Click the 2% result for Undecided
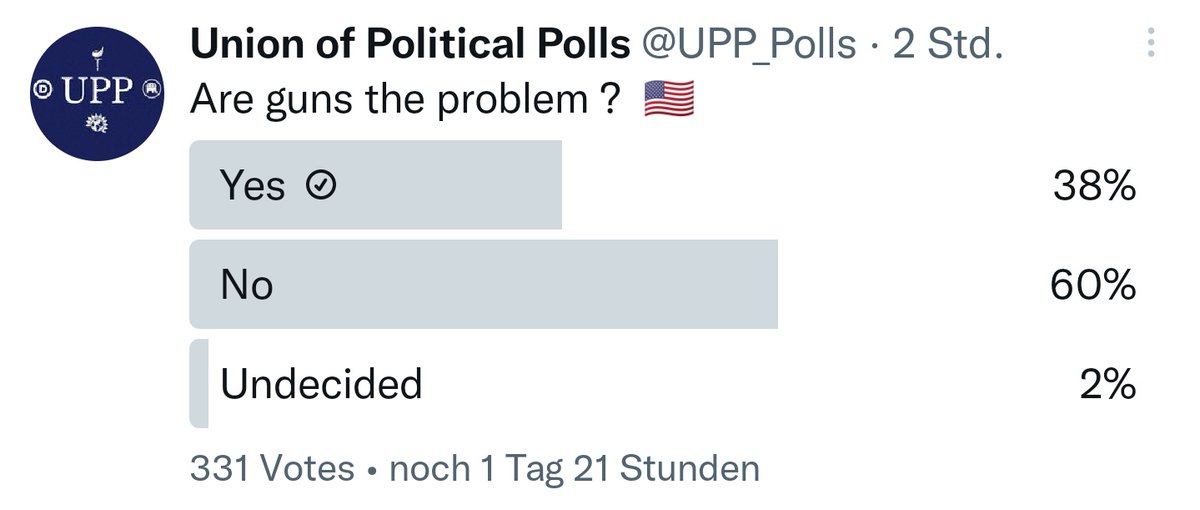Image resolution: width=1200 pixels, height=510 pixels. (x=1108, y=384)
